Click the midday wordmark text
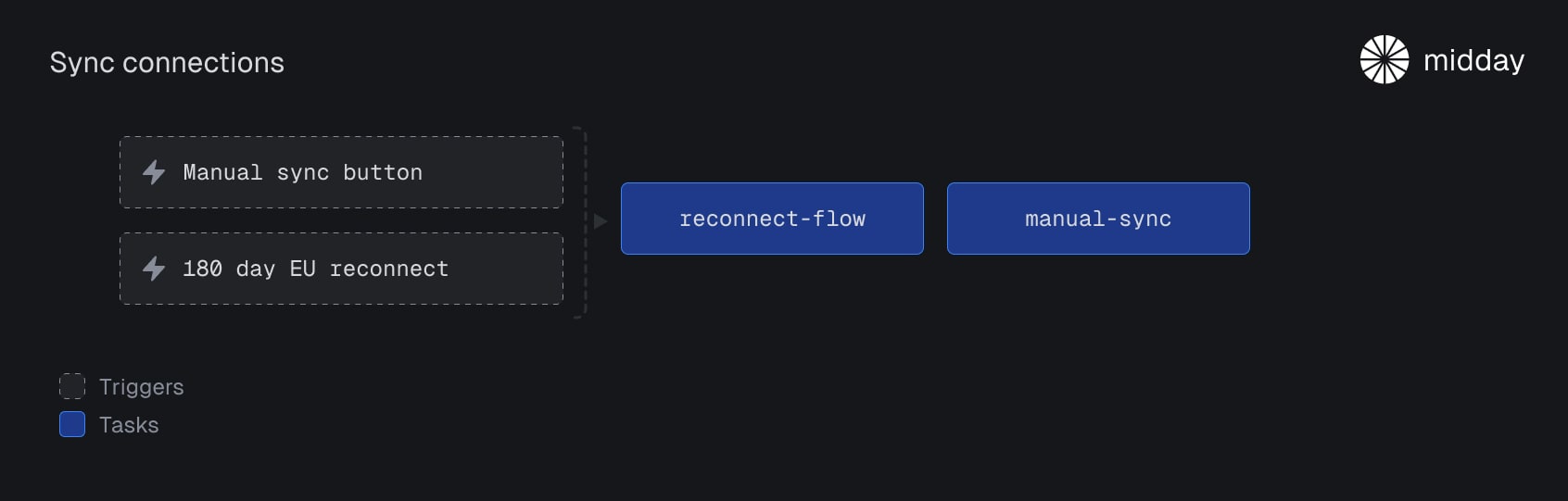1568x501 pixels. click(1473, 60)
